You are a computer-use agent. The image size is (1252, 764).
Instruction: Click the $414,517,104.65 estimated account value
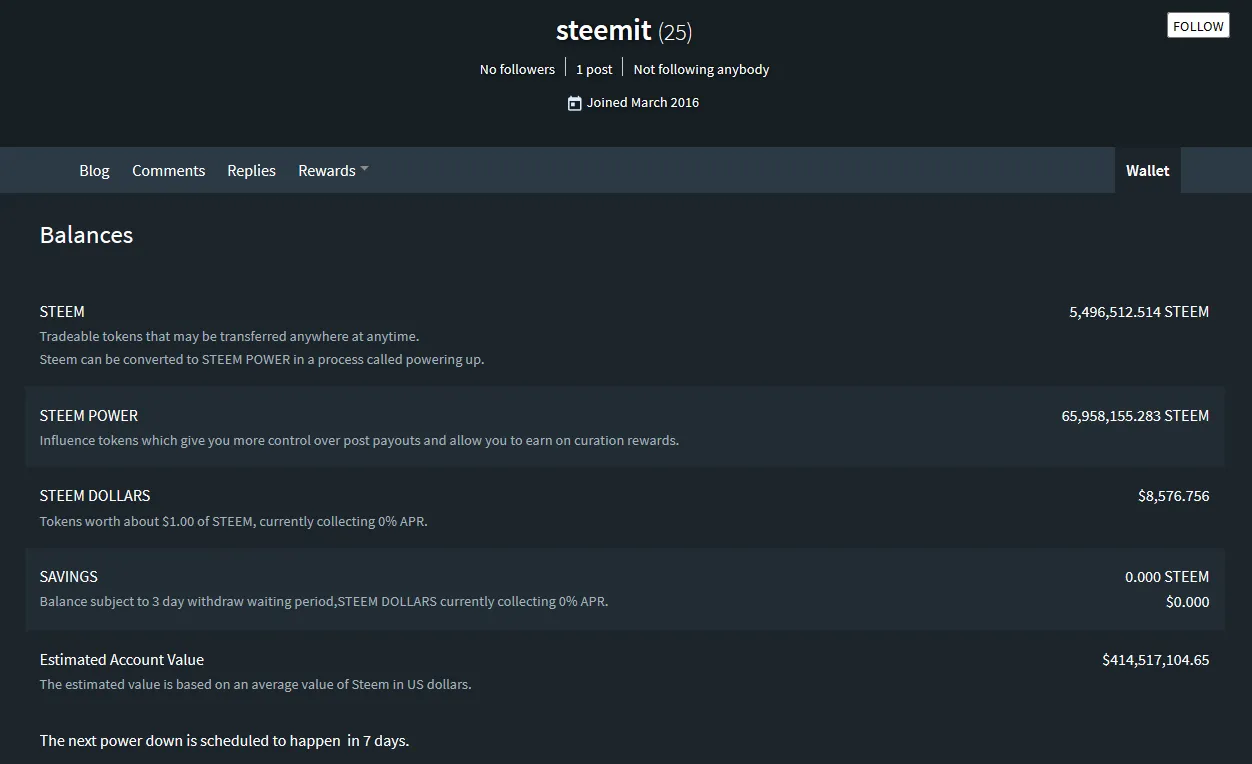[1155, 660]
